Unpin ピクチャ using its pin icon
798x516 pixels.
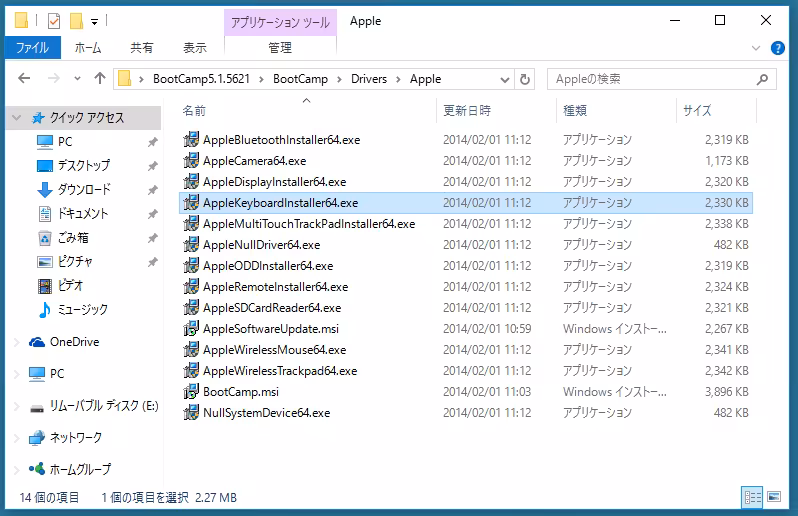pos(153,262)
